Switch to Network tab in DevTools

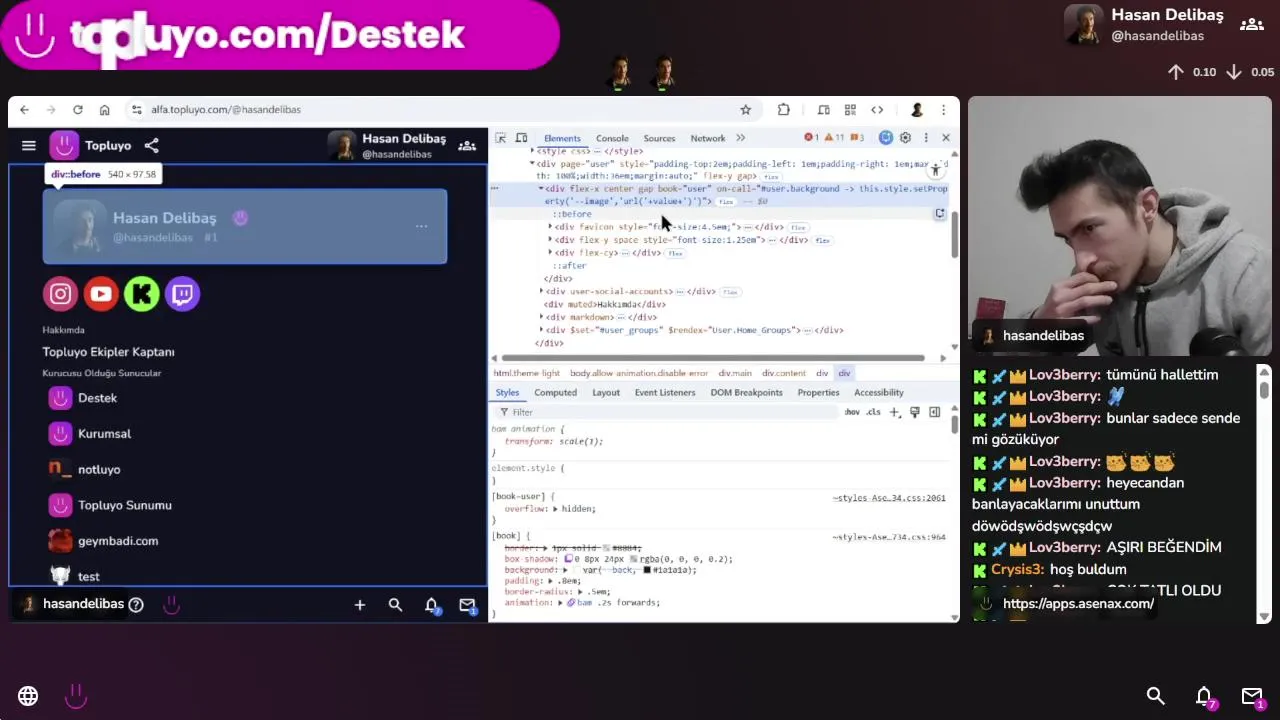pyautogui.click(x=707, y=138)
